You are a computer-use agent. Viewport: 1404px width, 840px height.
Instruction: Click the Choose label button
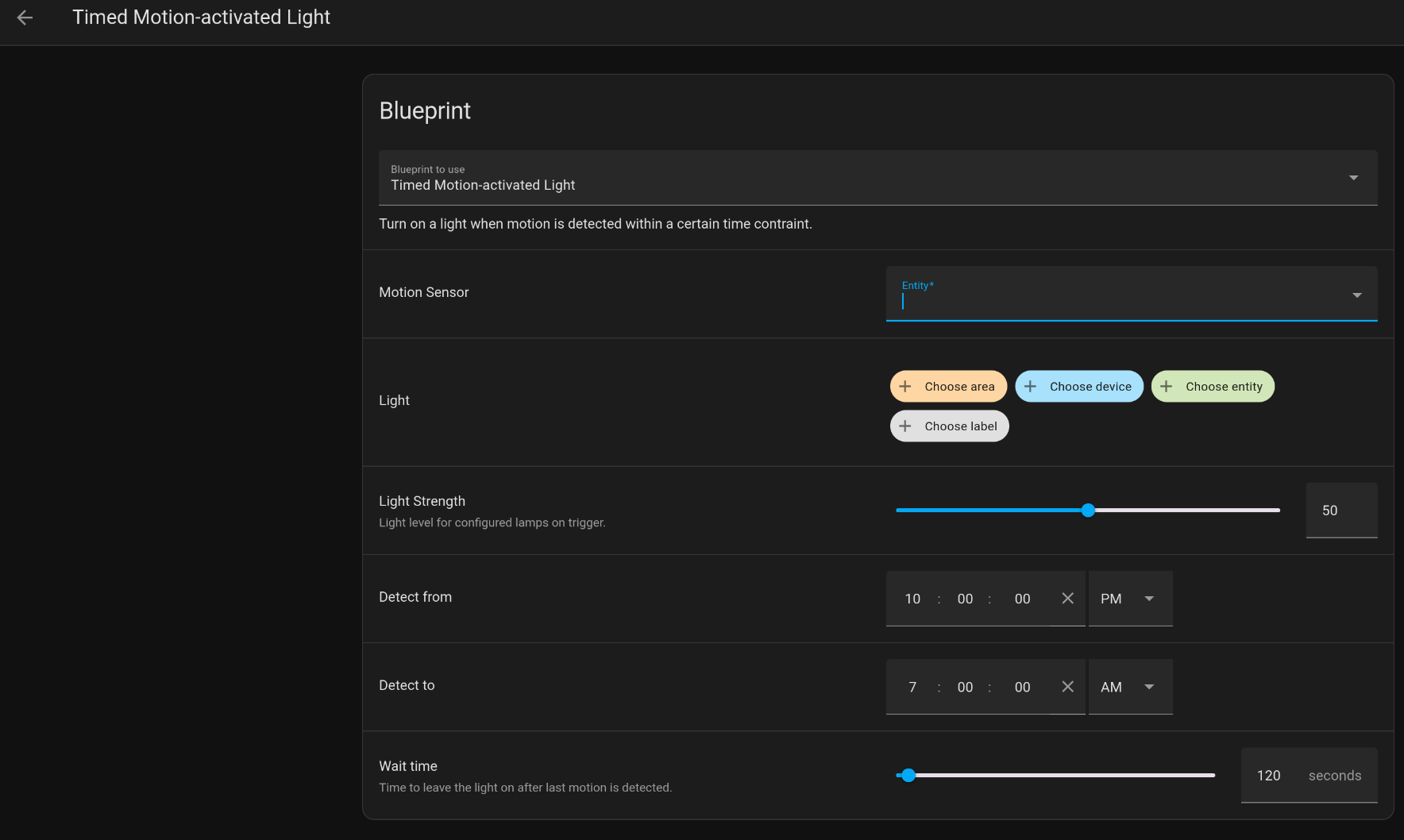pos(960,426)
